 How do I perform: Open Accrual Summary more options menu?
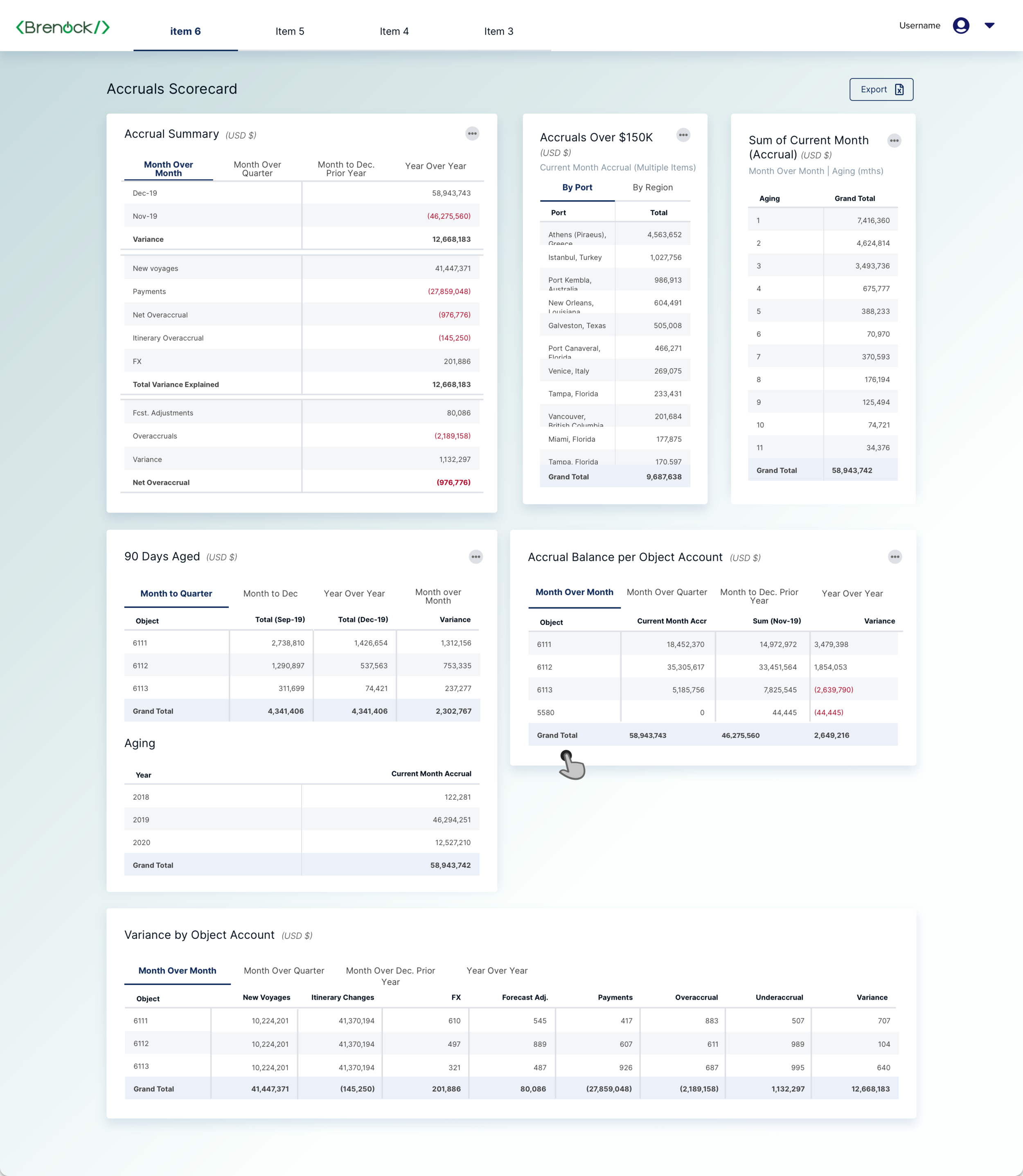click(x=472, y=133)
